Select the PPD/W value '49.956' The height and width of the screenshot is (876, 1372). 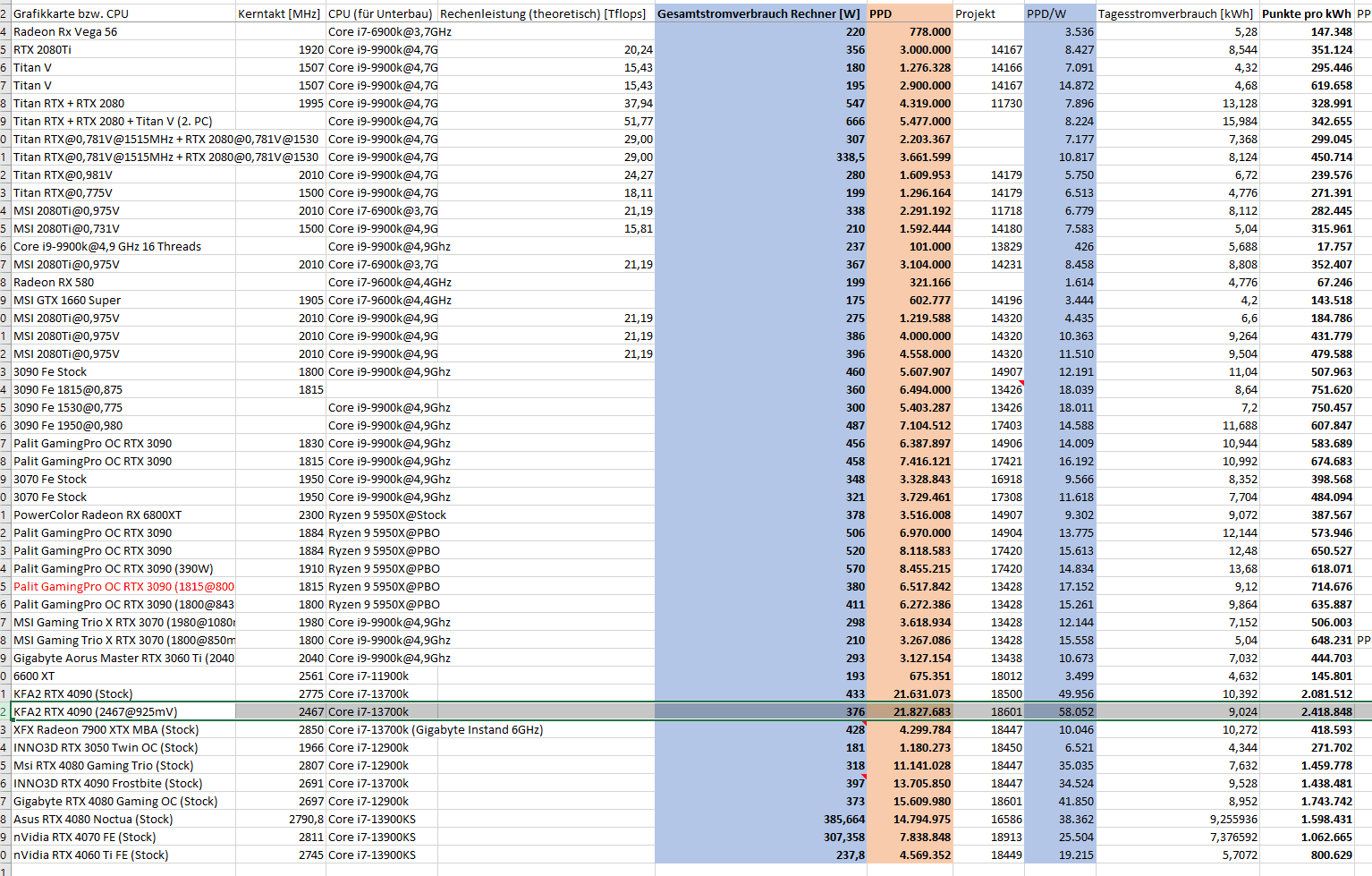pos(1060,693)
